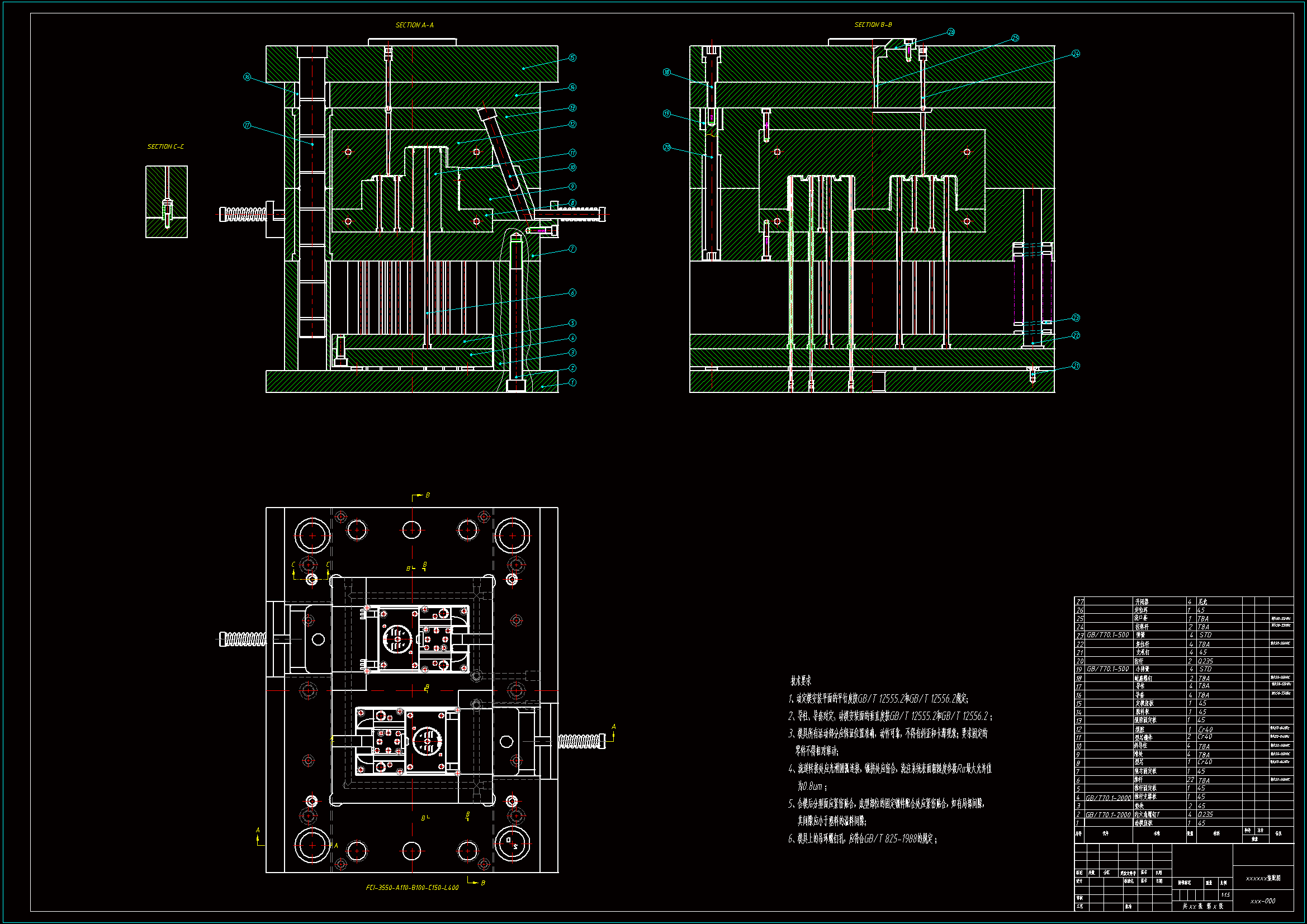Click the 1:1.5 scale cell in the title block
Viewport: 1307px width, 924px height.
[x=1225, y=895]
